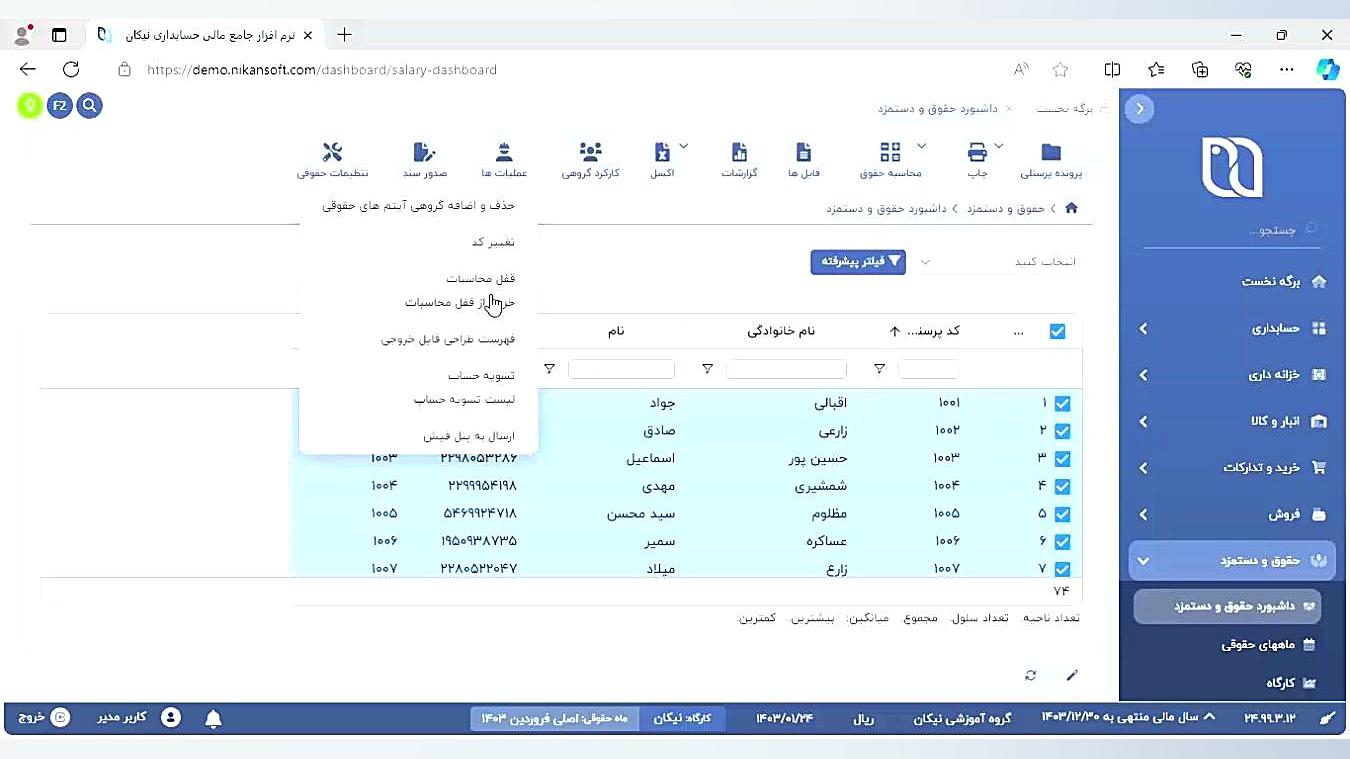Click the عملیات ها toolbar icon

[504, 152]
